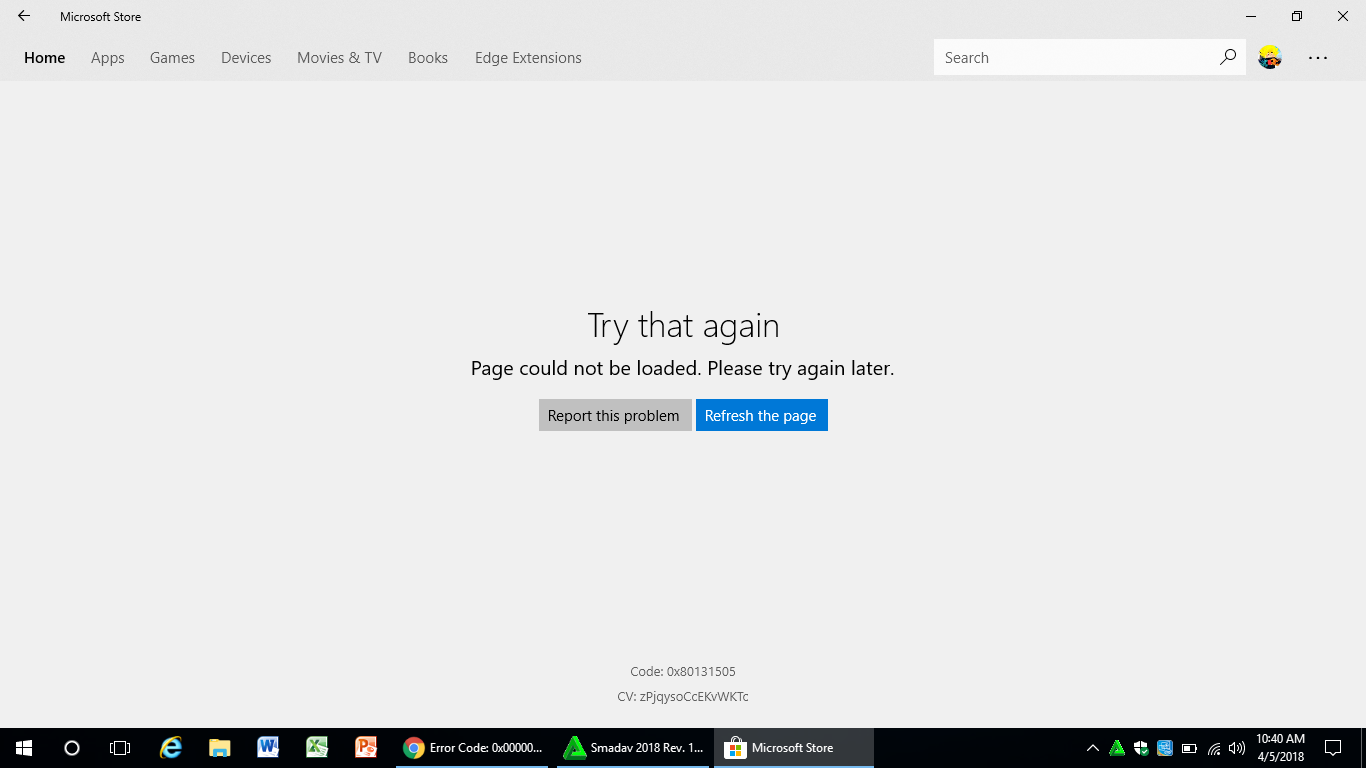Go to Movies & TV tab
This screenshot has width=1366, height=768.
[x=339, y=58]
